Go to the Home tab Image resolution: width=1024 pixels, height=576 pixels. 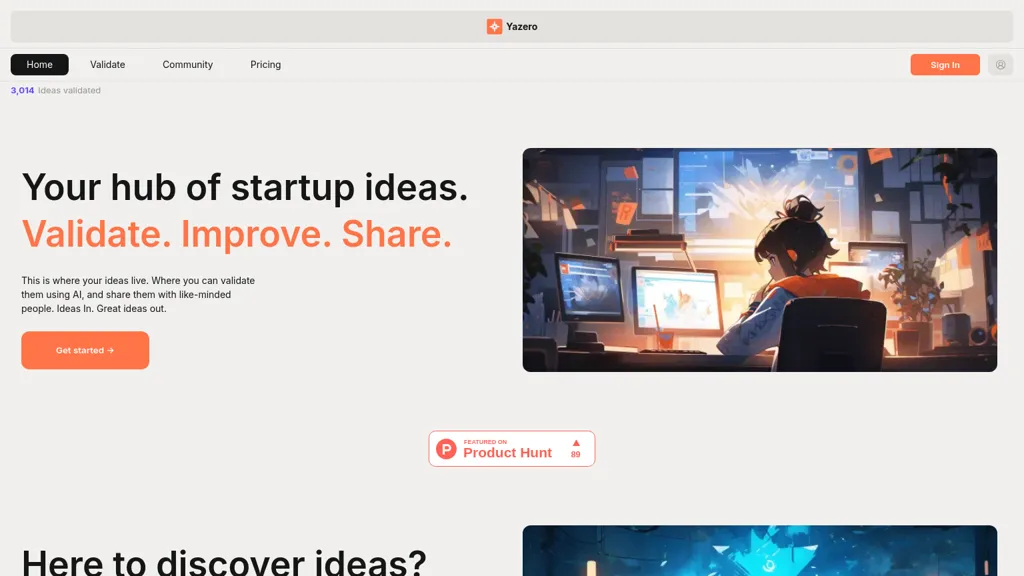39,65
